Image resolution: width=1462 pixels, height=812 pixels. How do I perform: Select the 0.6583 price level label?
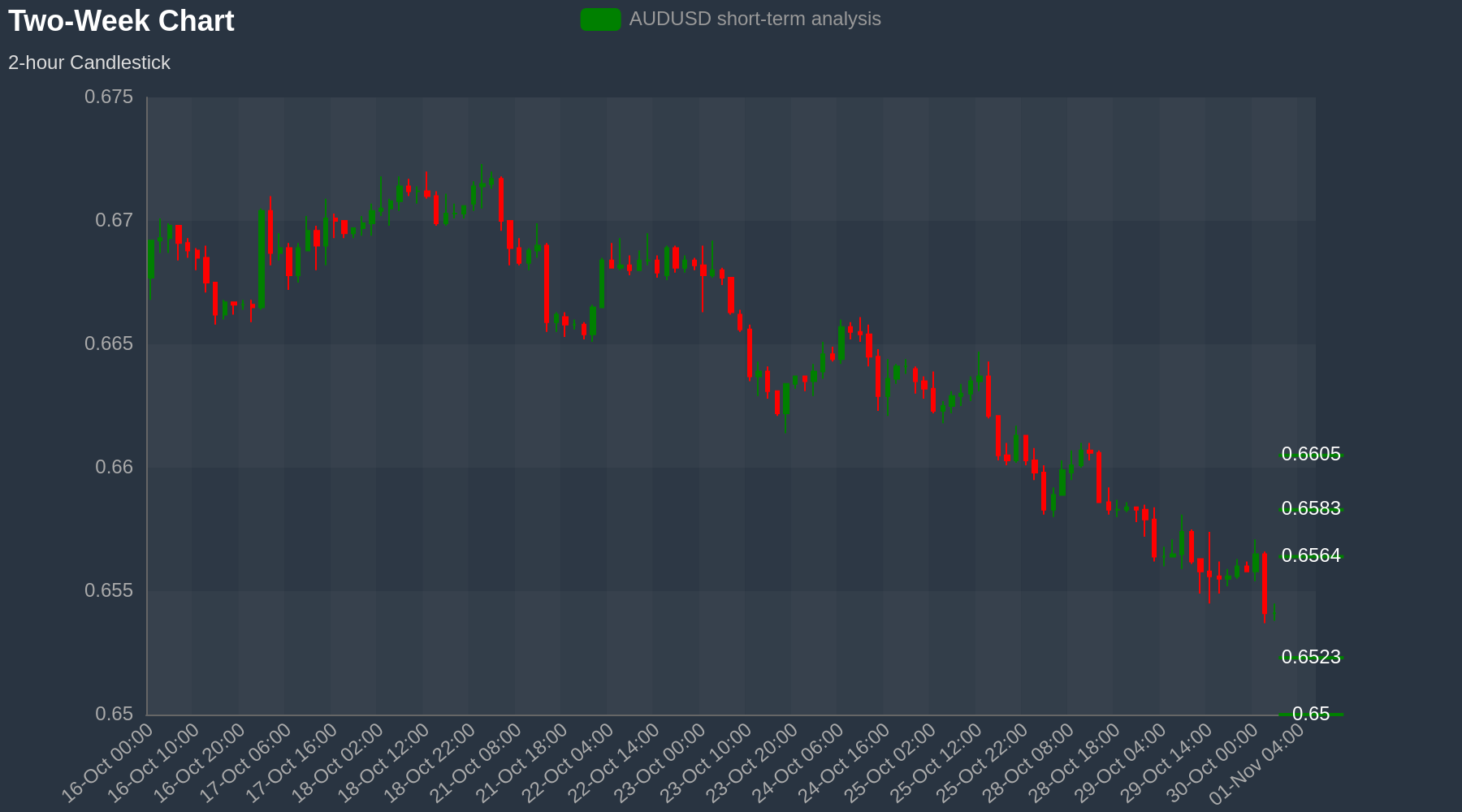(x=1311, y=508)
